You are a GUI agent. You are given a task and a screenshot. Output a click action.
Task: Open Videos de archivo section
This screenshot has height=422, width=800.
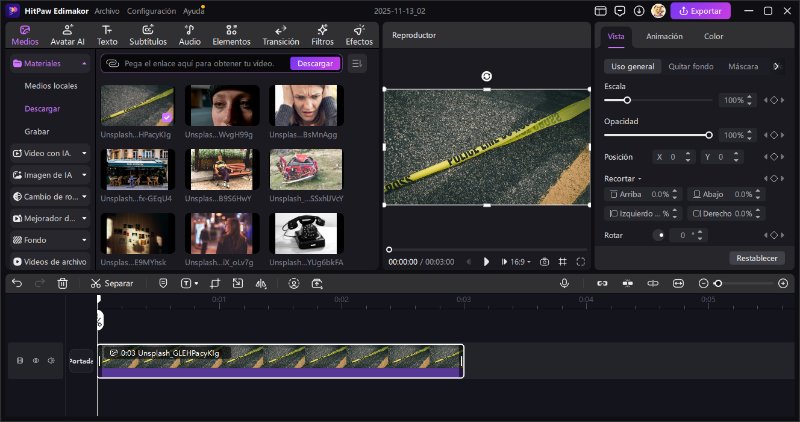[49, 262]
